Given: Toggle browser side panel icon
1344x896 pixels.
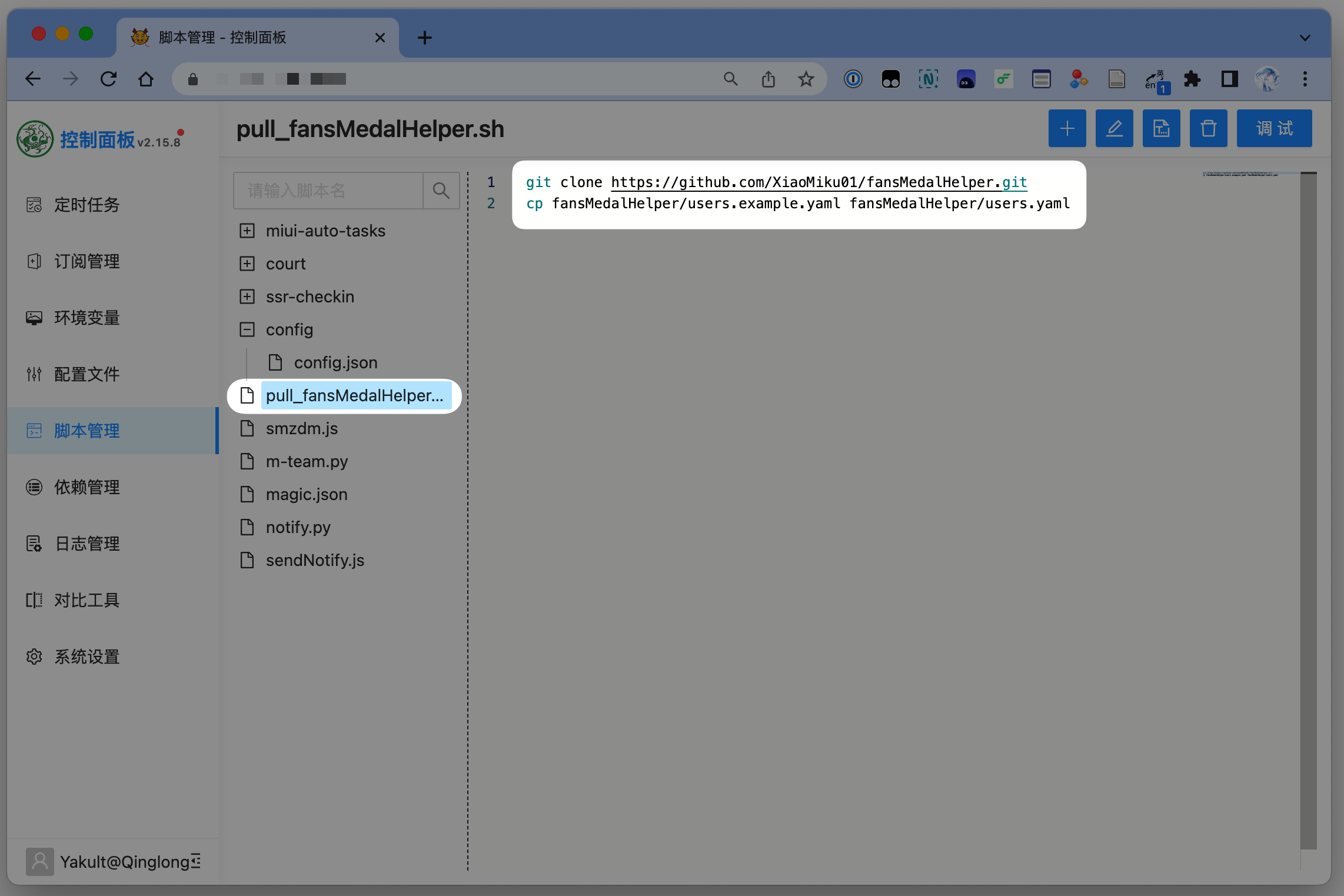Looking at the screenshot, I should (1230, 79).
